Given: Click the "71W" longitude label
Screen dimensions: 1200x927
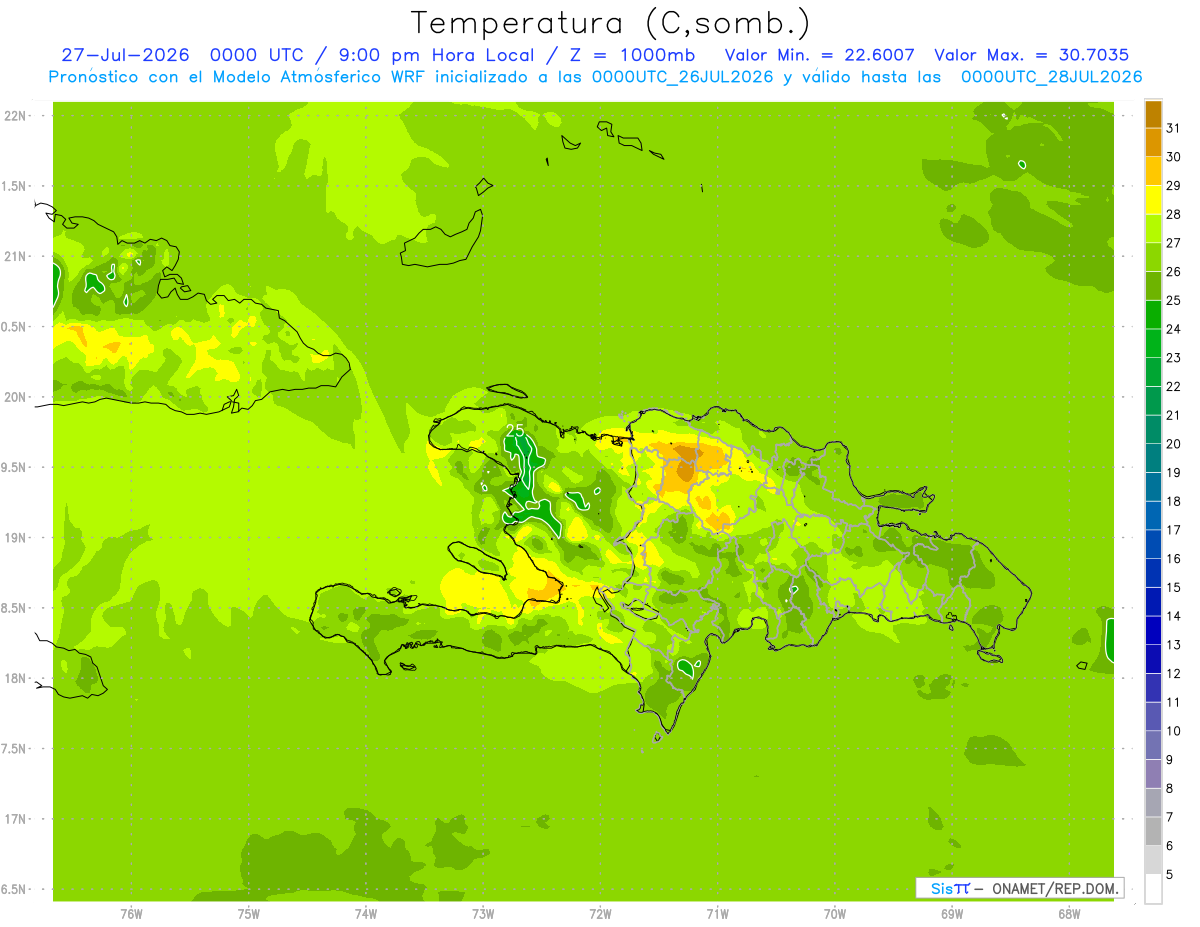Looking at the screenshot, I should [x=717, y=914].
